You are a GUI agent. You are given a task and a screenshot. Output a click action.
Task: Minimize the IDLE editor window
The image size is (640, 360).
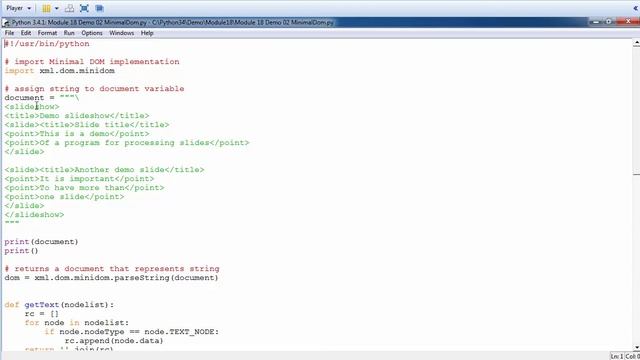[x=596, y=22]
